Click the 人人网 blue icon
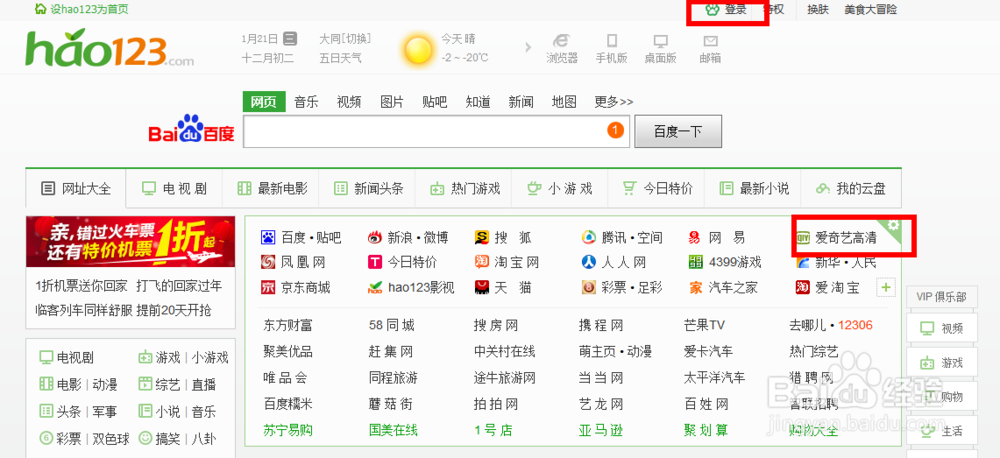Viewport: 1000px width, 458px height. [588, 262]
